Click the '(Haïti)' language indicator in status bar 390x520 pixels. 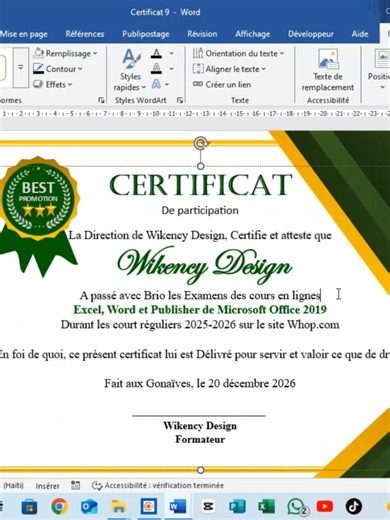pyautogui.click(x=13, y=486)
